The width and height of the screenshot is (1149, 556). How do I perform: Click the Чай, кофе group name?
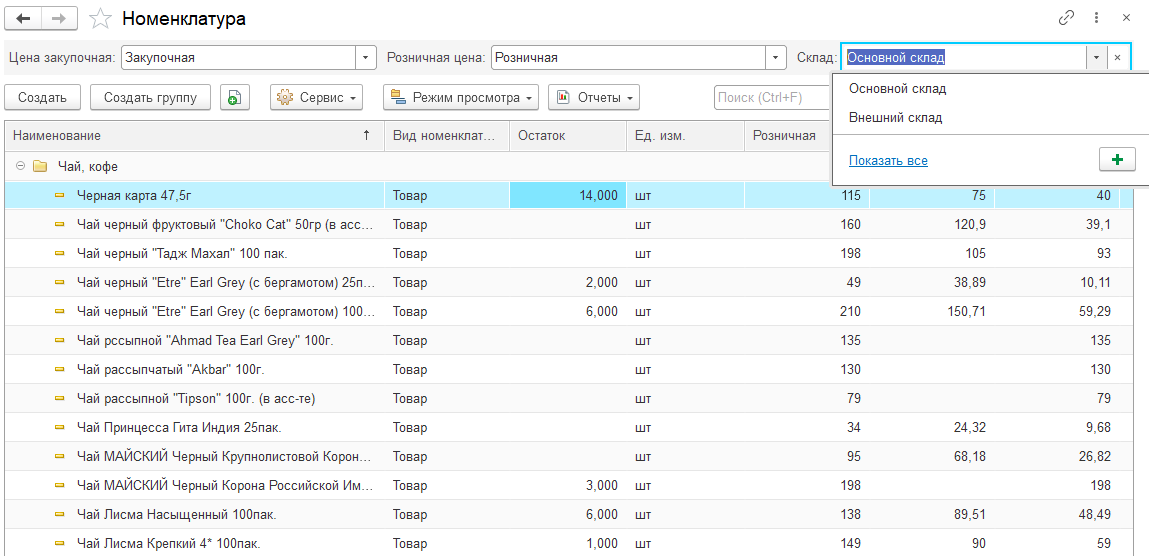tap(88, 167)
